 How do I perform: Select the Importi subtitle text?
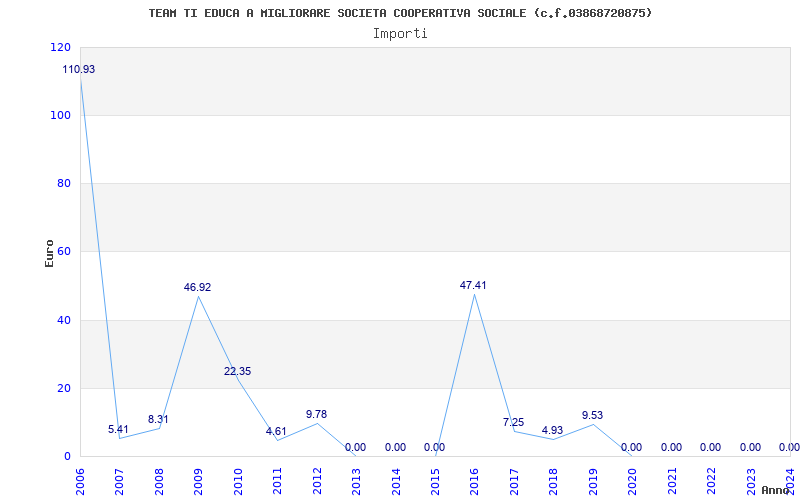400,33
